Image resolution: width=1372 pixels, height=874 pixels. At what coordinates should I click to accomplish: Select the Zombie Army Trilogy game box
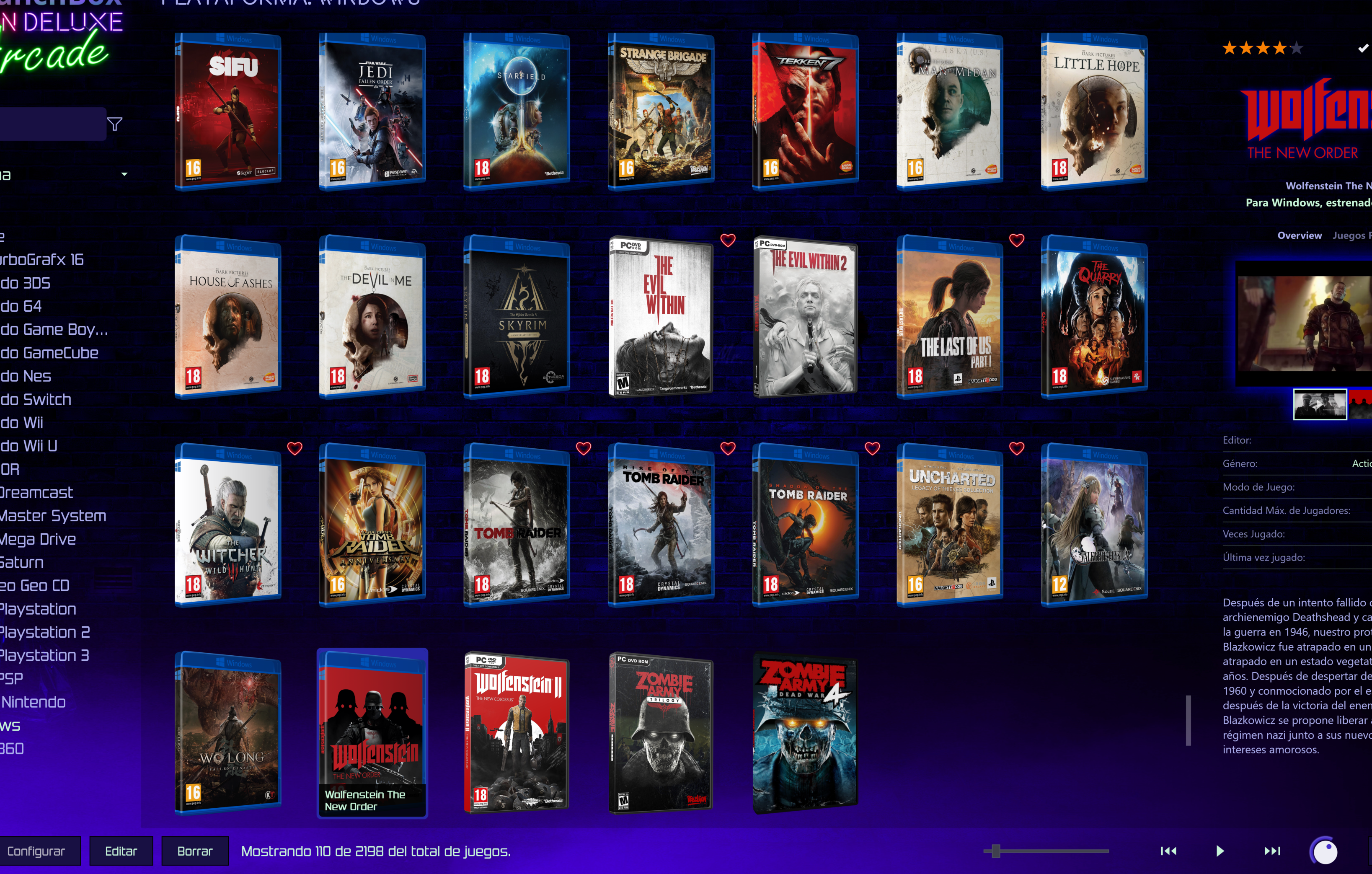[661, 733]
